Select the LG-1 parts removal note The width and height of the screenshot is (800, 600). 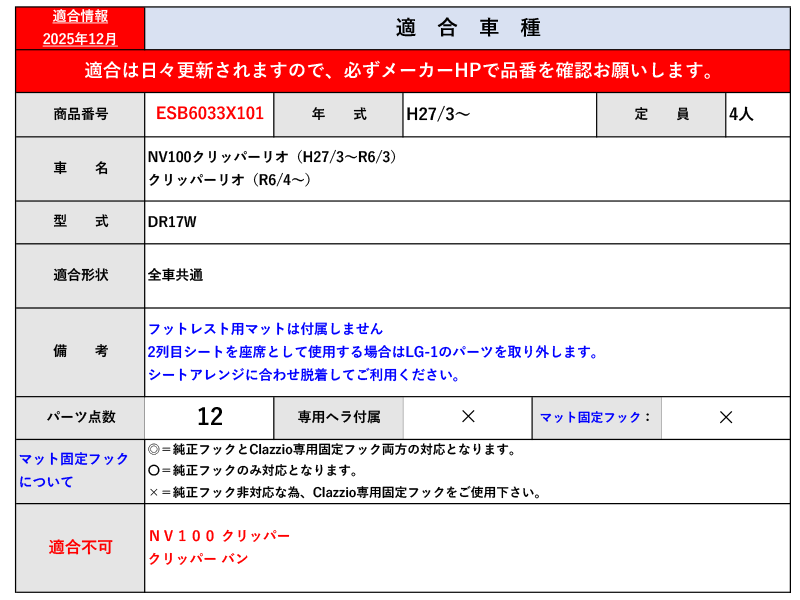pos(373,352)
